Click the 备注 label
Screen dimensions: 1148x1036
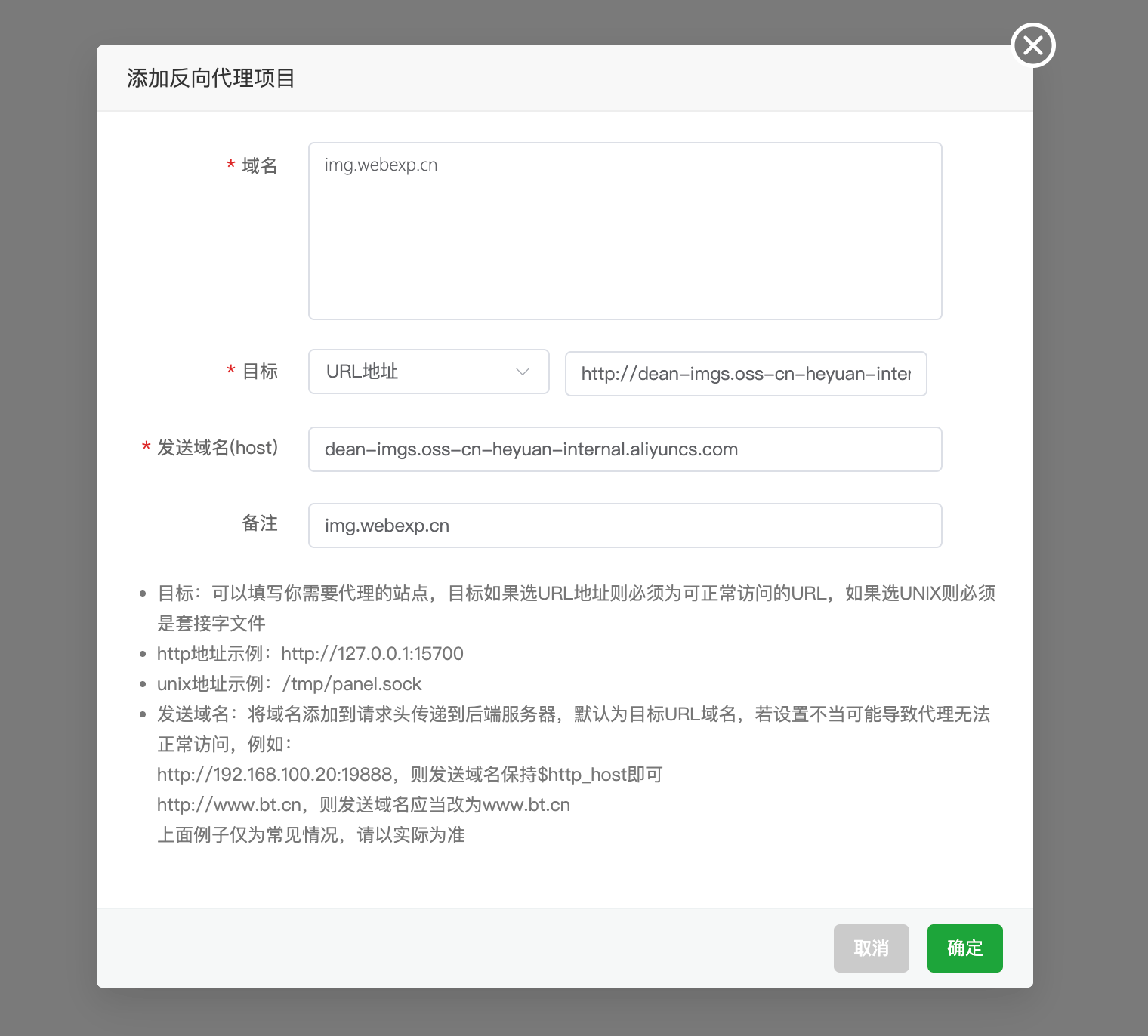[260, 523]
